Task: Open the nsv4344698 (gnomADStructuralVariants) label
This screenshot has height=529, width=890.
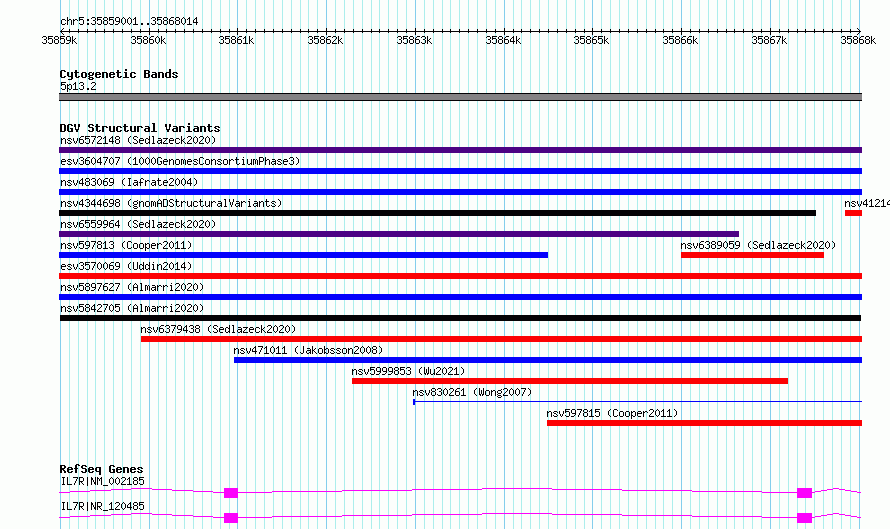Action: 171,203
